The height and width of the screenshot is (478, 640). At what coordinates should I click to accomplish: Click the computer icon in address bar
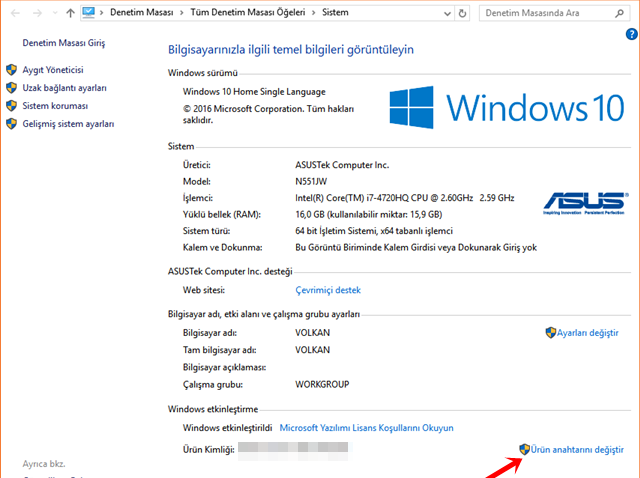[x=88, y=12]
